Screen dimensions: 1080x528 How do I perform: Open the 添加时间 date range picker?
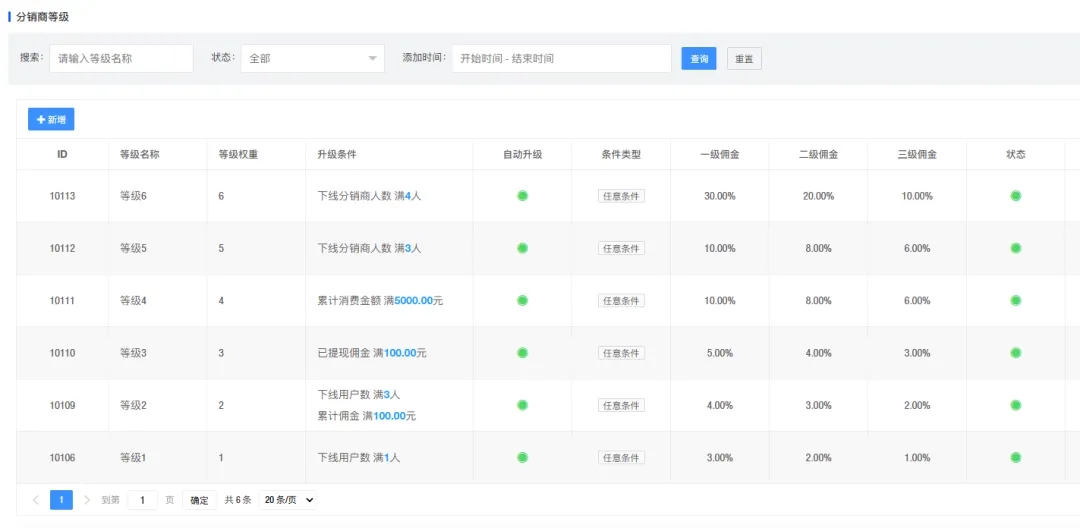[x=560, y=59]
